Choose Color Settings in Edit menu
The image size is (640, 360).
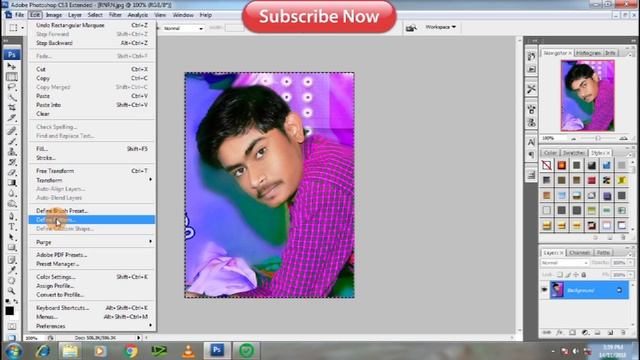click(92, 277)
